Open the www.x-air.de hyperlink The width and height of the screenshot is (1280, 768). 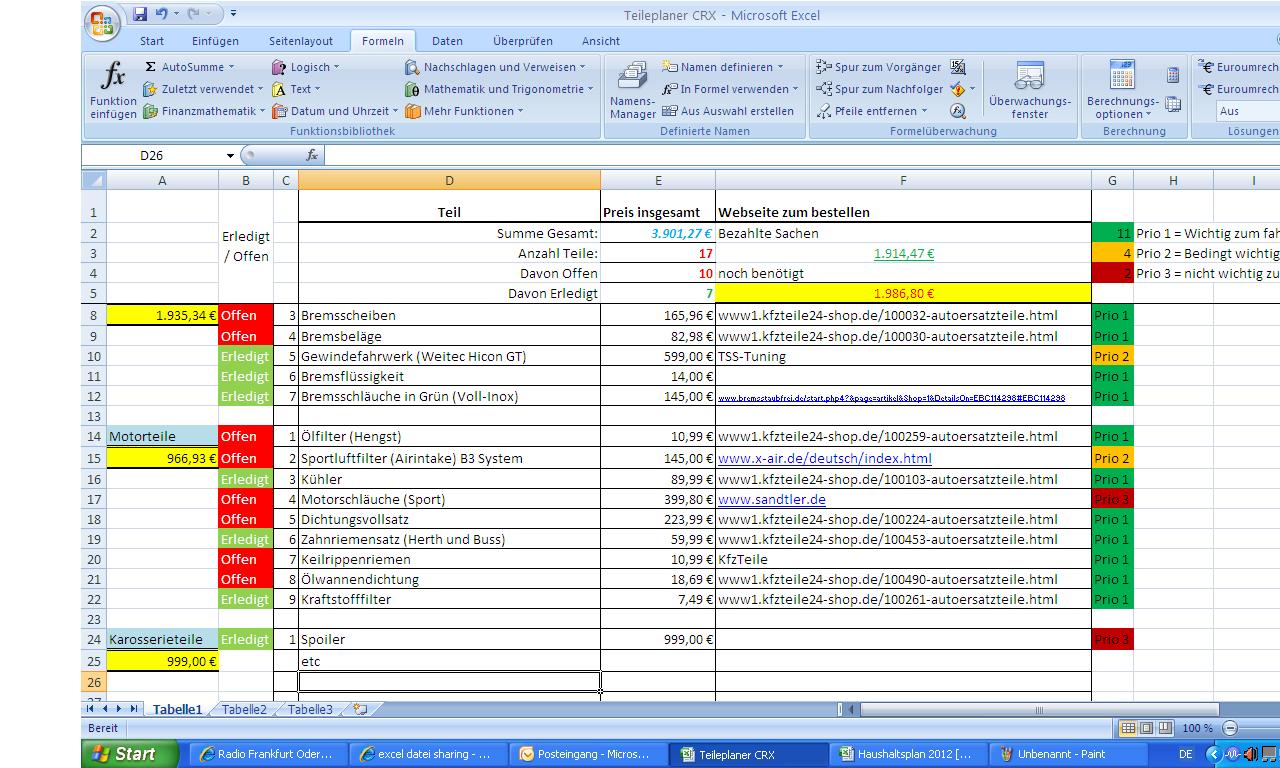(x=824, y=458)
